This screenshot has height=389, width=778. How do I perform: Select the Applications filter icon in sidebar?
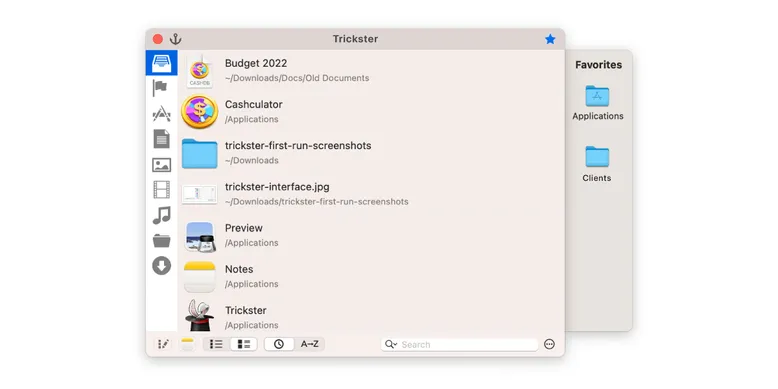[x=162, y=114]
